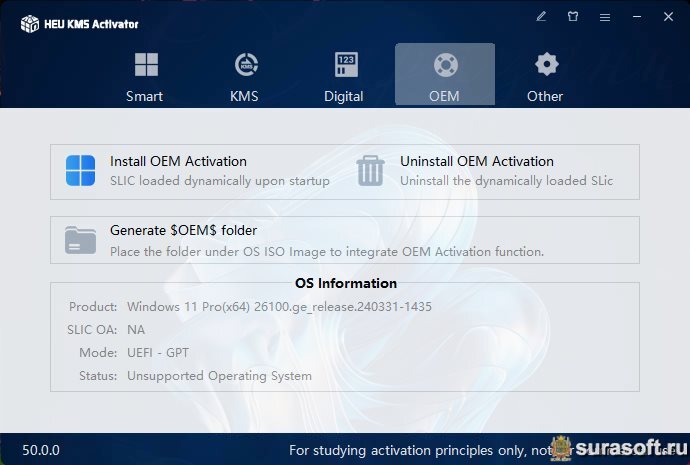Open the hamburger menu icon

605,17
